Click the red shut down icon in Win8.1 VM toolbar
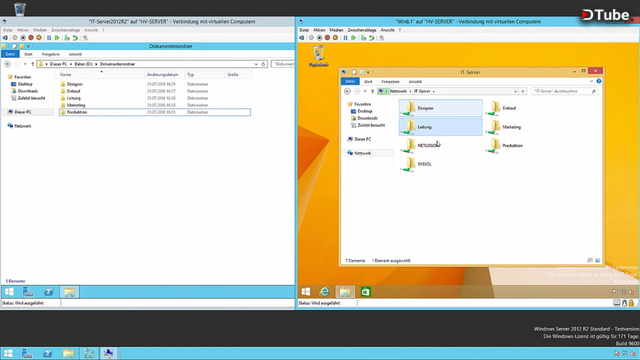This screenshot has height=360, width=640. (327, 38)
